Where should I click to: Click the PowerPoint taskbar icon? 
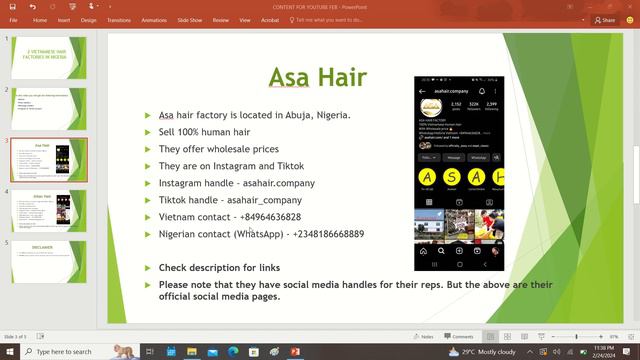click(x=295, y=351)
